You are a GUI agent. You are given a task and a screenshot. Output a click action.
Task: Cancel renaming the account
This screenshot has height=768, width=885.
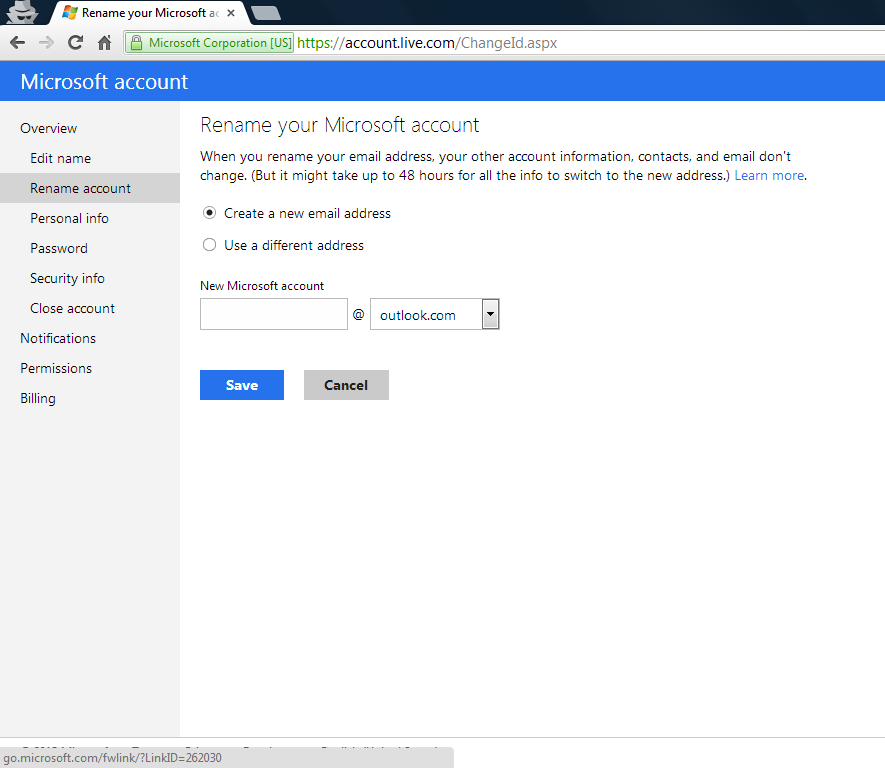coord(346,385)
